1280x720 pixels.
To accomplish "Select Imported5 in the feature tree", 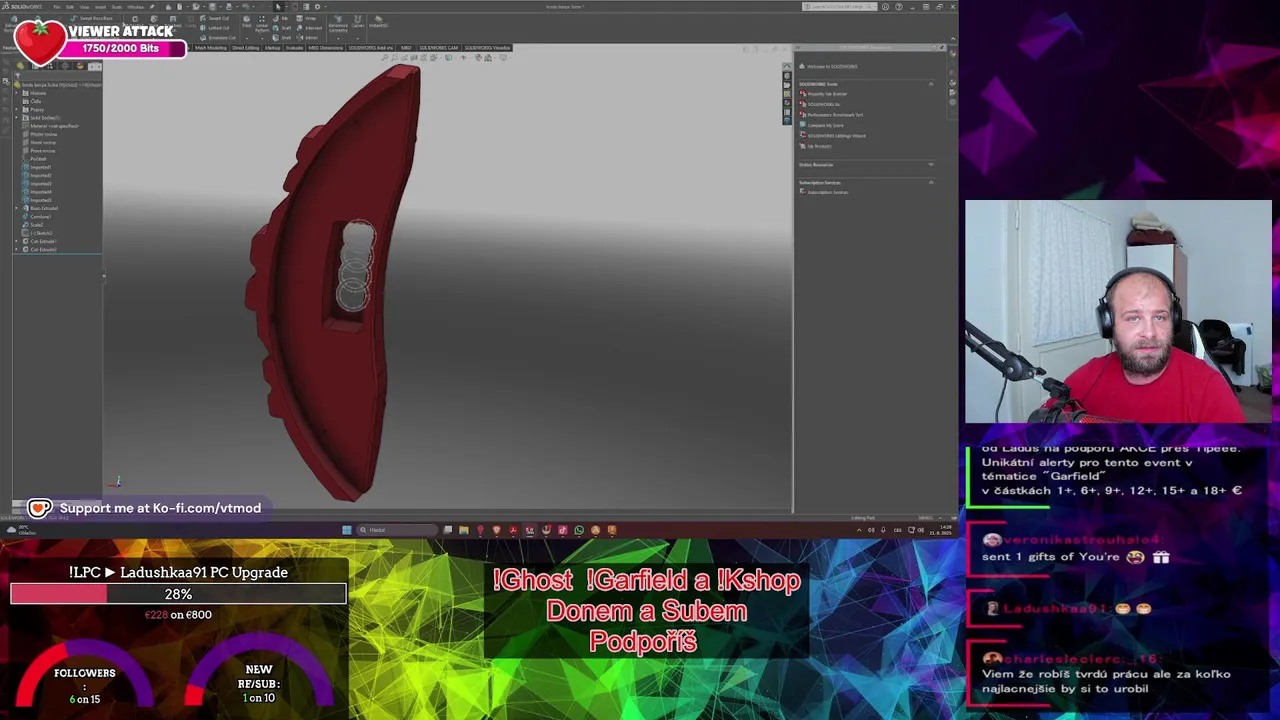I will pyautogui.click(x=38, y=200).
